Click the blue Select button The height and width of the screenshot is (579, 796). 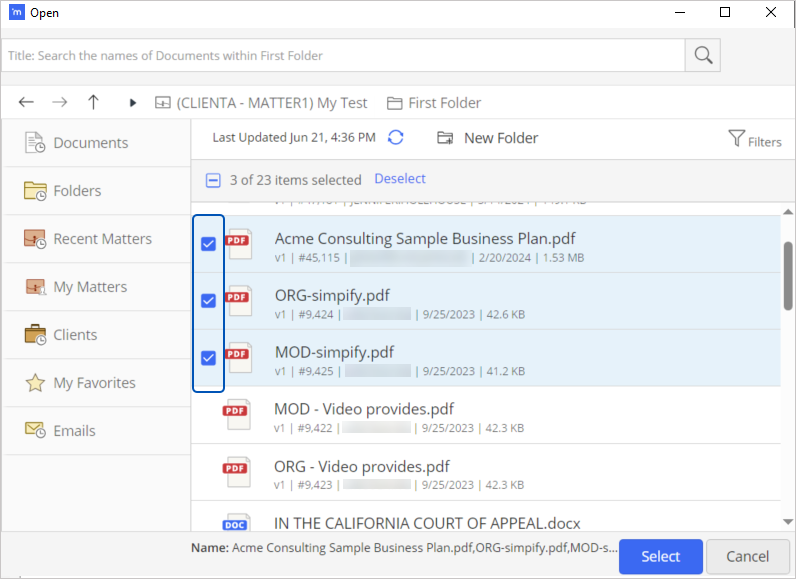click(660, 556)
